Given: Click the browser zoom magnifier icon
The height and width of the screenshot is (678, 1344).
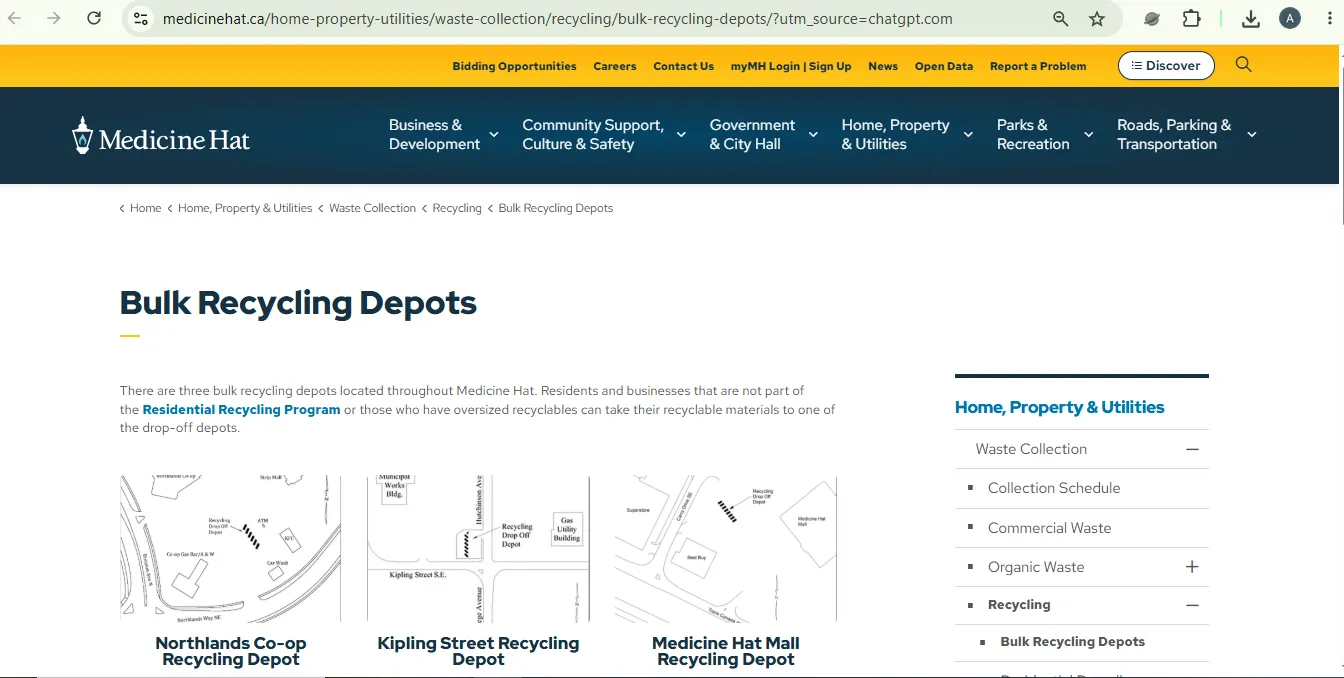Looking at the screenshot, I should (1060, 19).
